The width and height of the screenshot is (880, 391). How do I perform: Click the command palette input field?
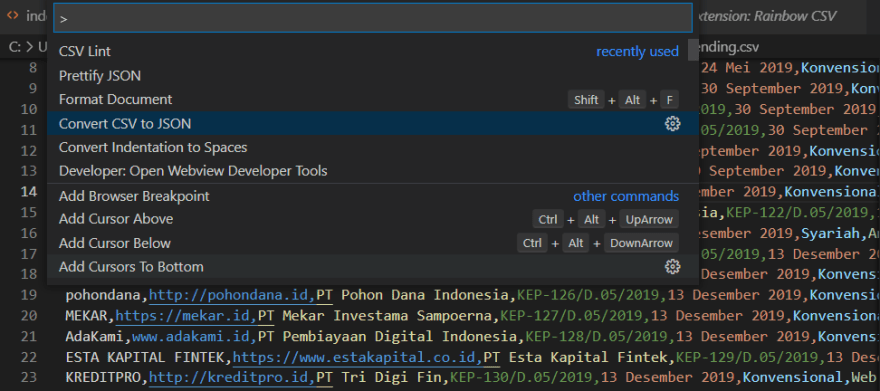(373, 19)
